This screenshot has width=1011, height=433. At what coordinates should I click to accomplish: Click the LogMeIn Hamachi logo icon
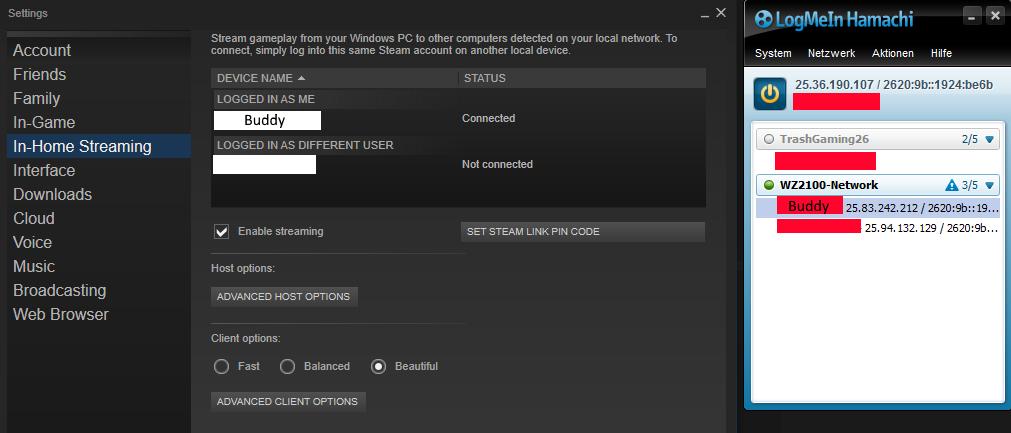tap(764, 18)
